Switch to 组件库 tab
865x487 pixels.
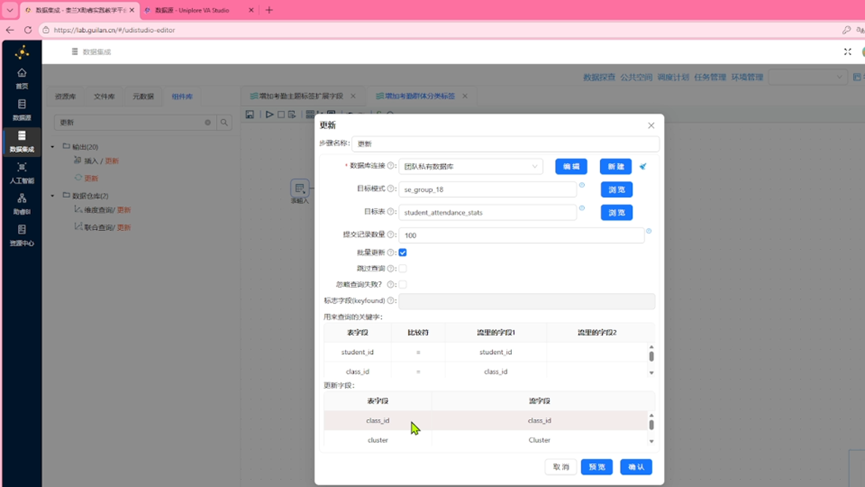tap(182, 97)
